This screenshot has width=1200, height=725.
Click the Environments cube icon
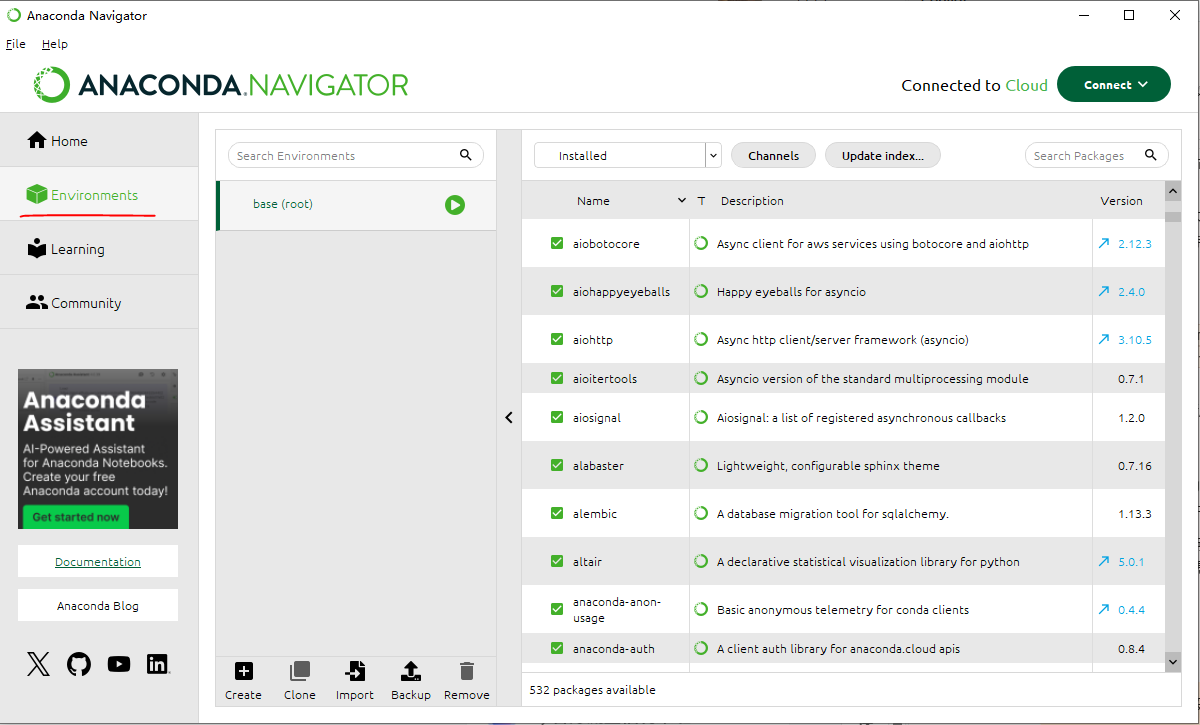[37, 195]
